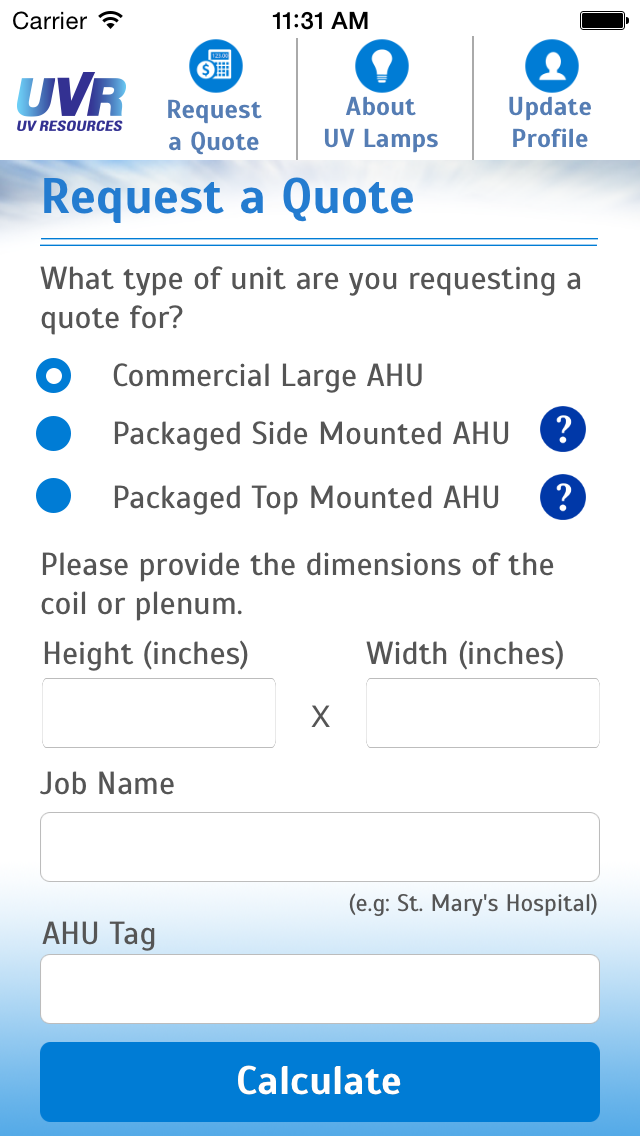Tap the calculator Request a Quote icon
640x1136 pixels.
pos(215,66)
